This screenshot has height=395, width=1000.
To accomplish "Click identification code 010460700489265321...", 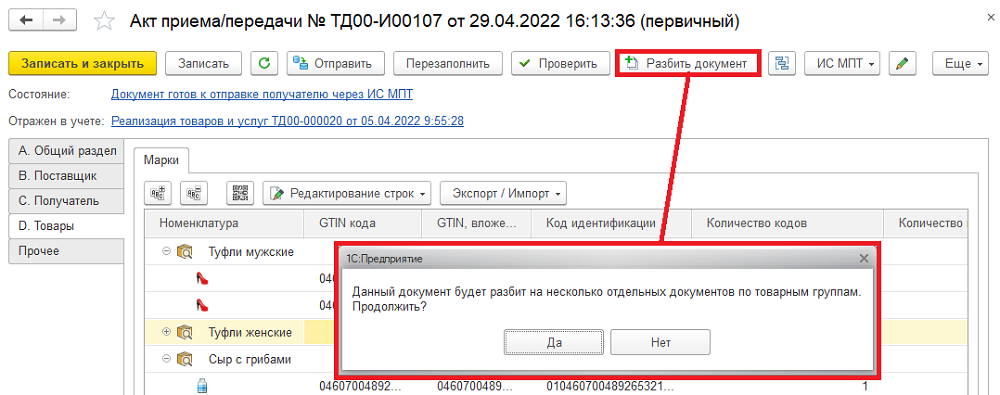I will coord(610,386).
